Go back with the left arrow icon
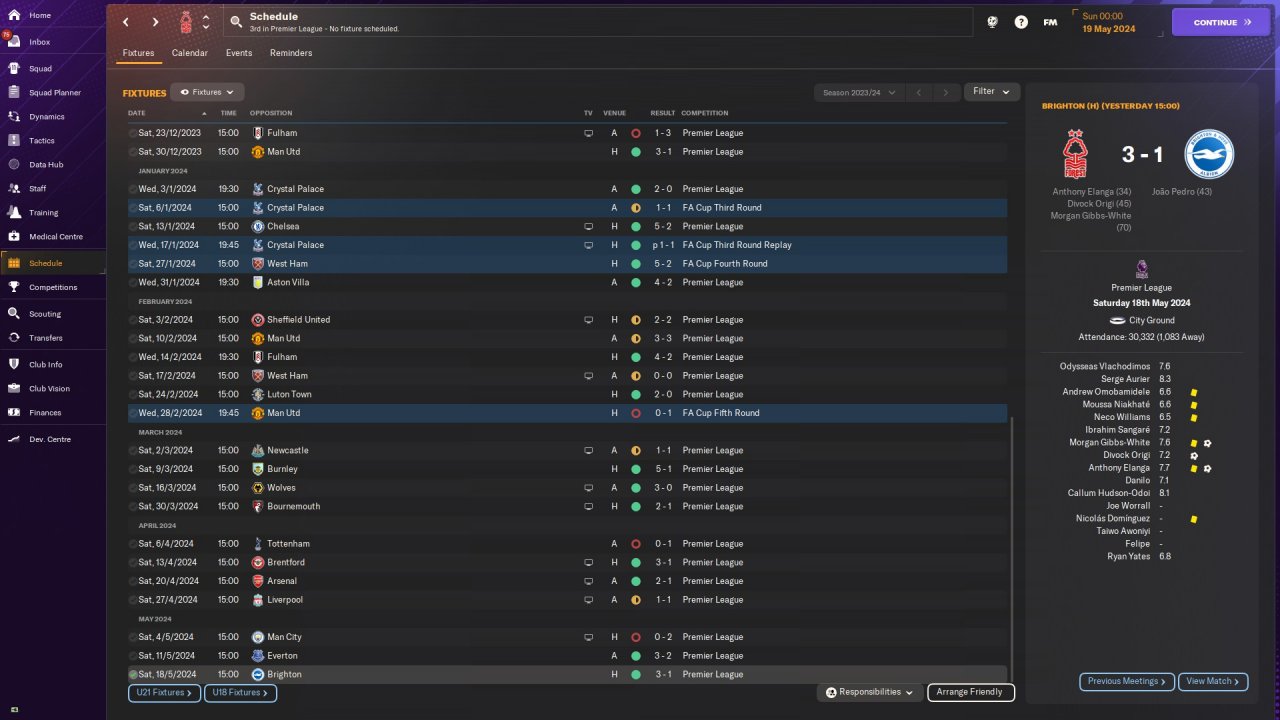The height and width of the screenshot is (720, 1280). tap(125, 22)
